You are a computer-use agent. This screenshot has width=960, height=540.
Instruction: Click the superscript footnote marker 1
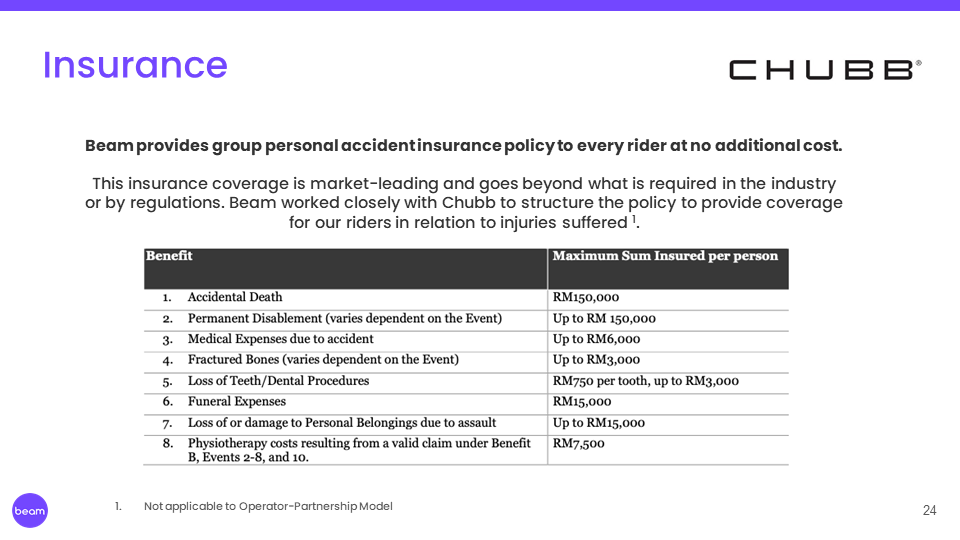[634, 218]
